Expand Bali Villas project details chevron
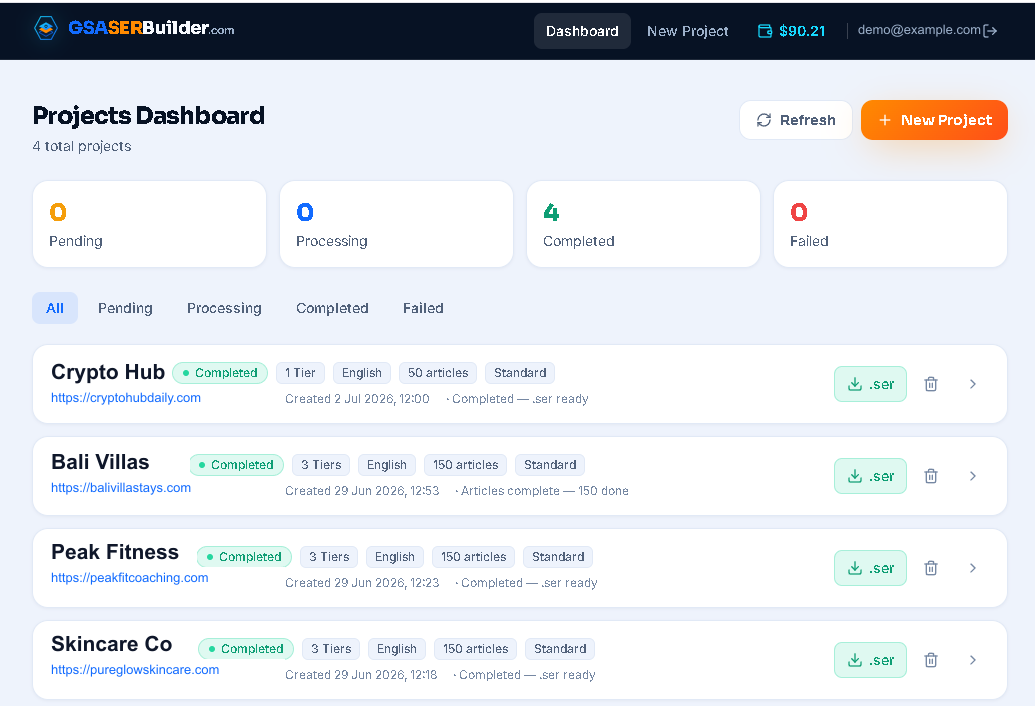 tap(973, 476)
